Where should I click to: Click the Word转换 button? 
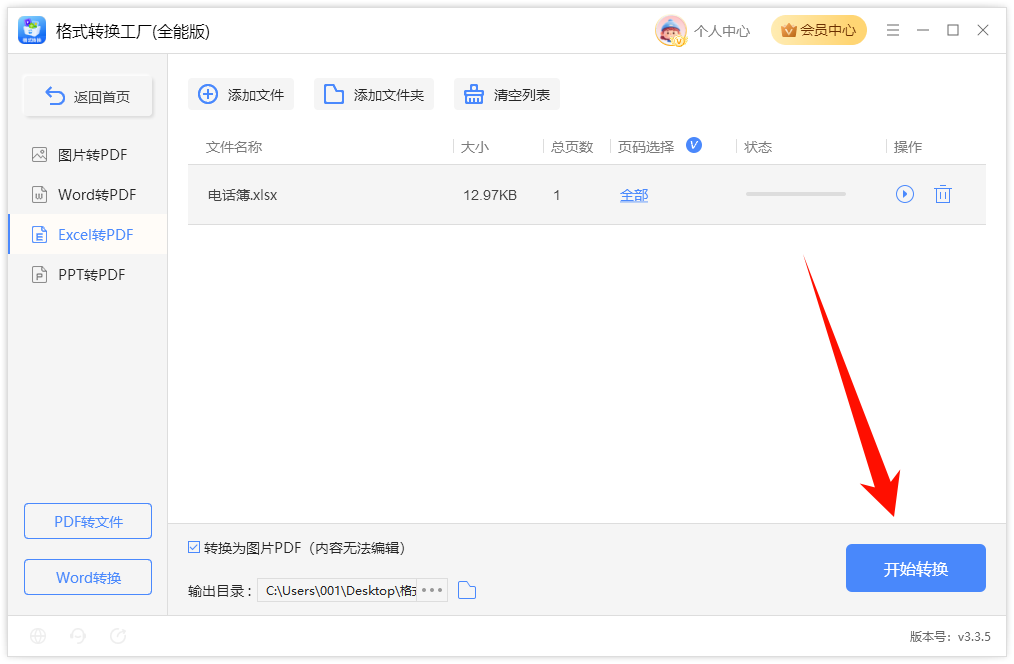click(x=88, y=577)
